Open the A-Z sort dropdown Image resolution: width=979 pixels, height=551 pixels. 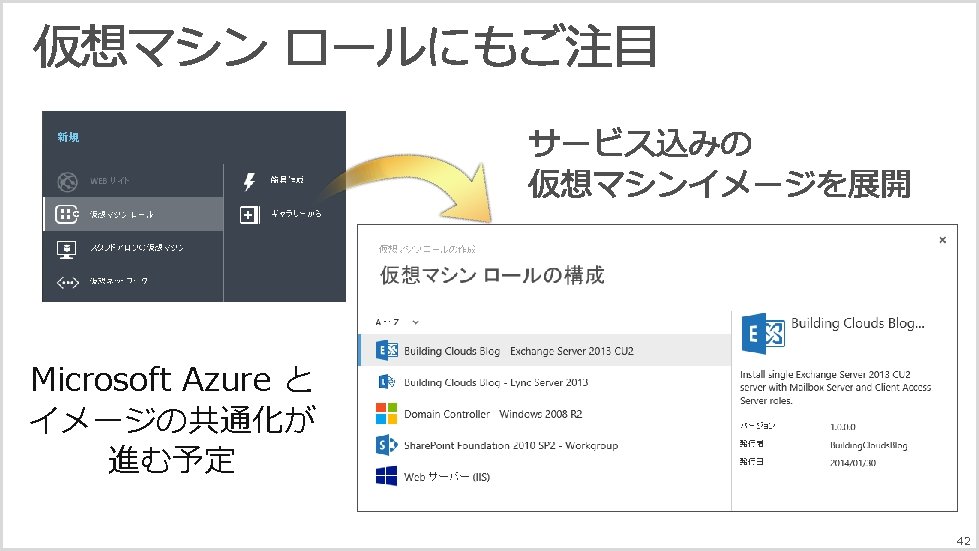point(397,322)
